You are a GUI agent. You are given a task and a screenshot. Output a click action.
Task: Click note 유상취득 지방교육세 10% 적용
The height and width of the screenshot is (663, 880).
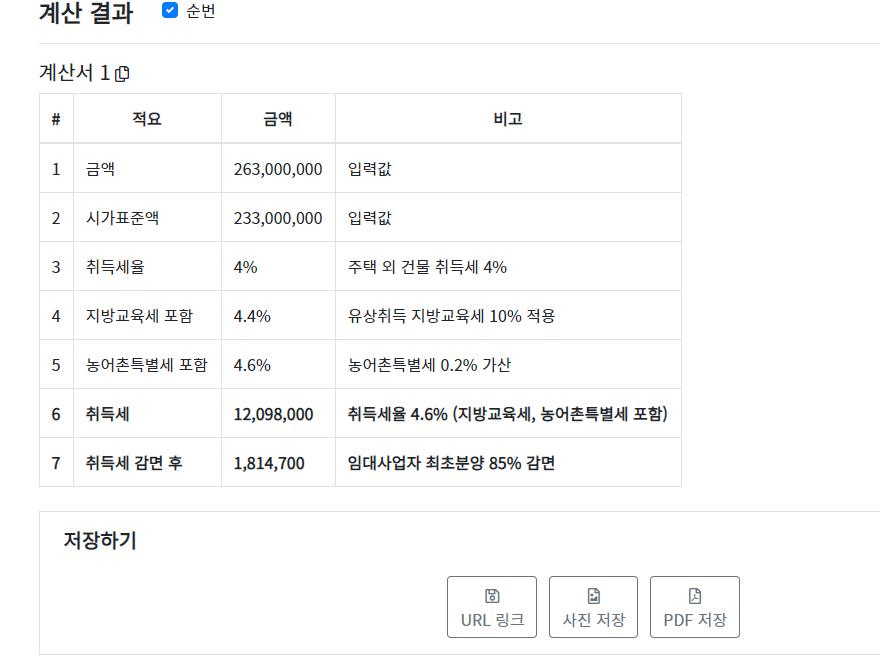coord(451,316)
